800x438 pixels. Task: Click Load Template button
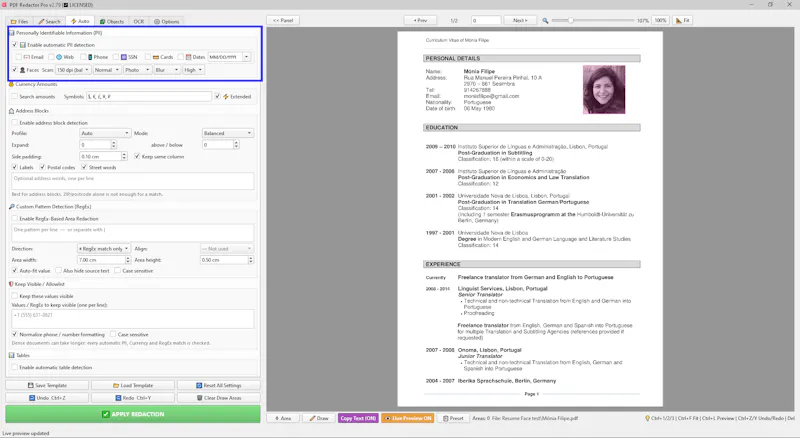pos(133,385)
